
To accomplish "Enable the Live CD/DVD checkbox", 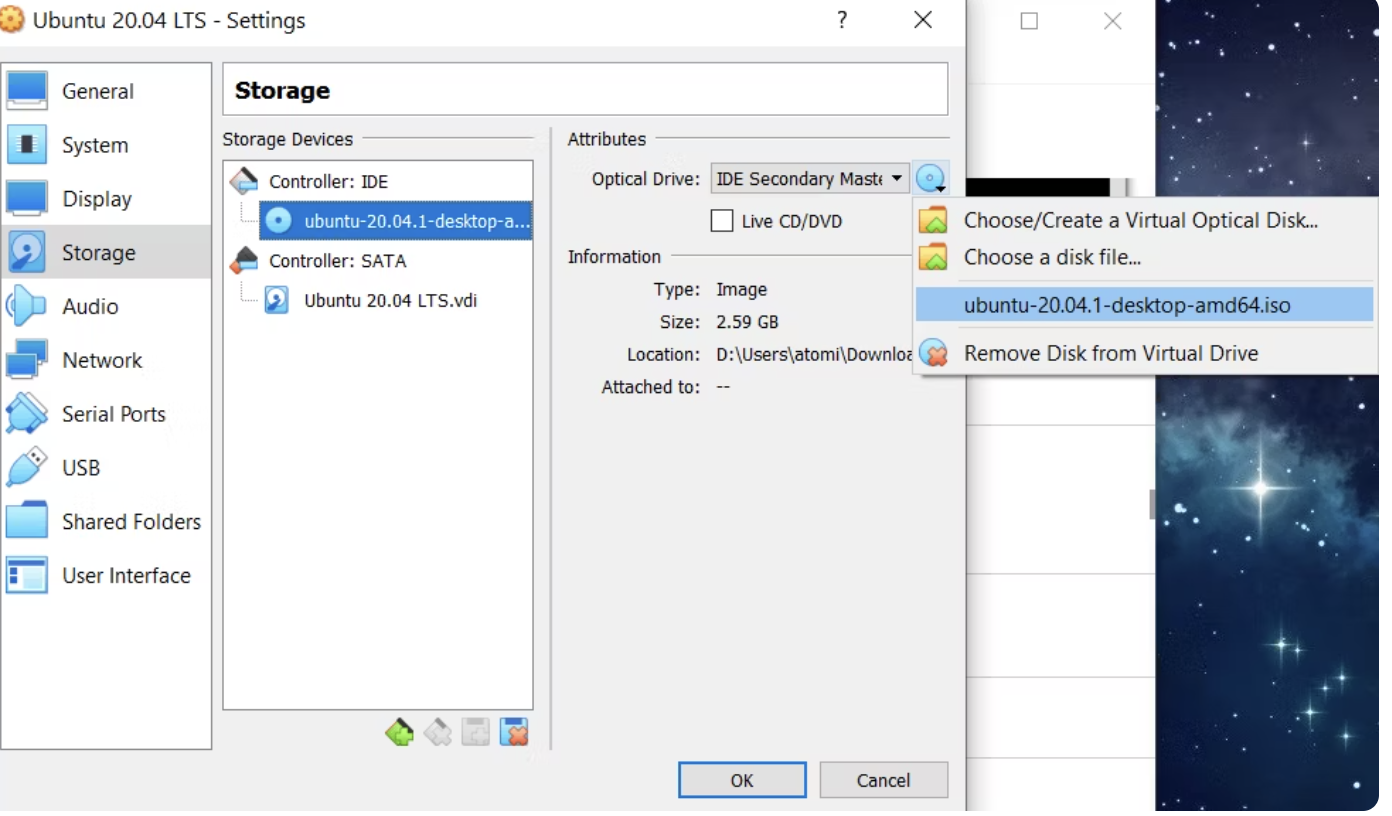I will coord(722,221).
